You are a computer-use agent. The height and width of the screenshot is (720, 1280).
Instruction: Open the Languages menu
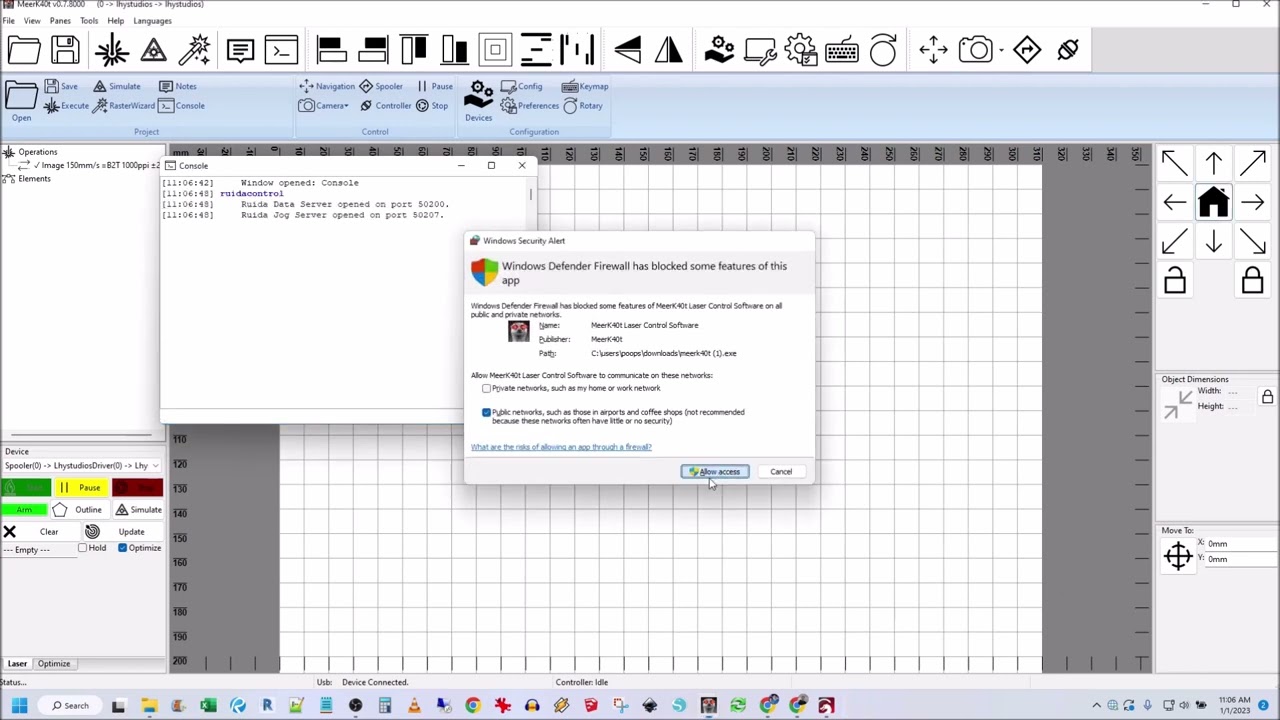(x=152, y=21)
